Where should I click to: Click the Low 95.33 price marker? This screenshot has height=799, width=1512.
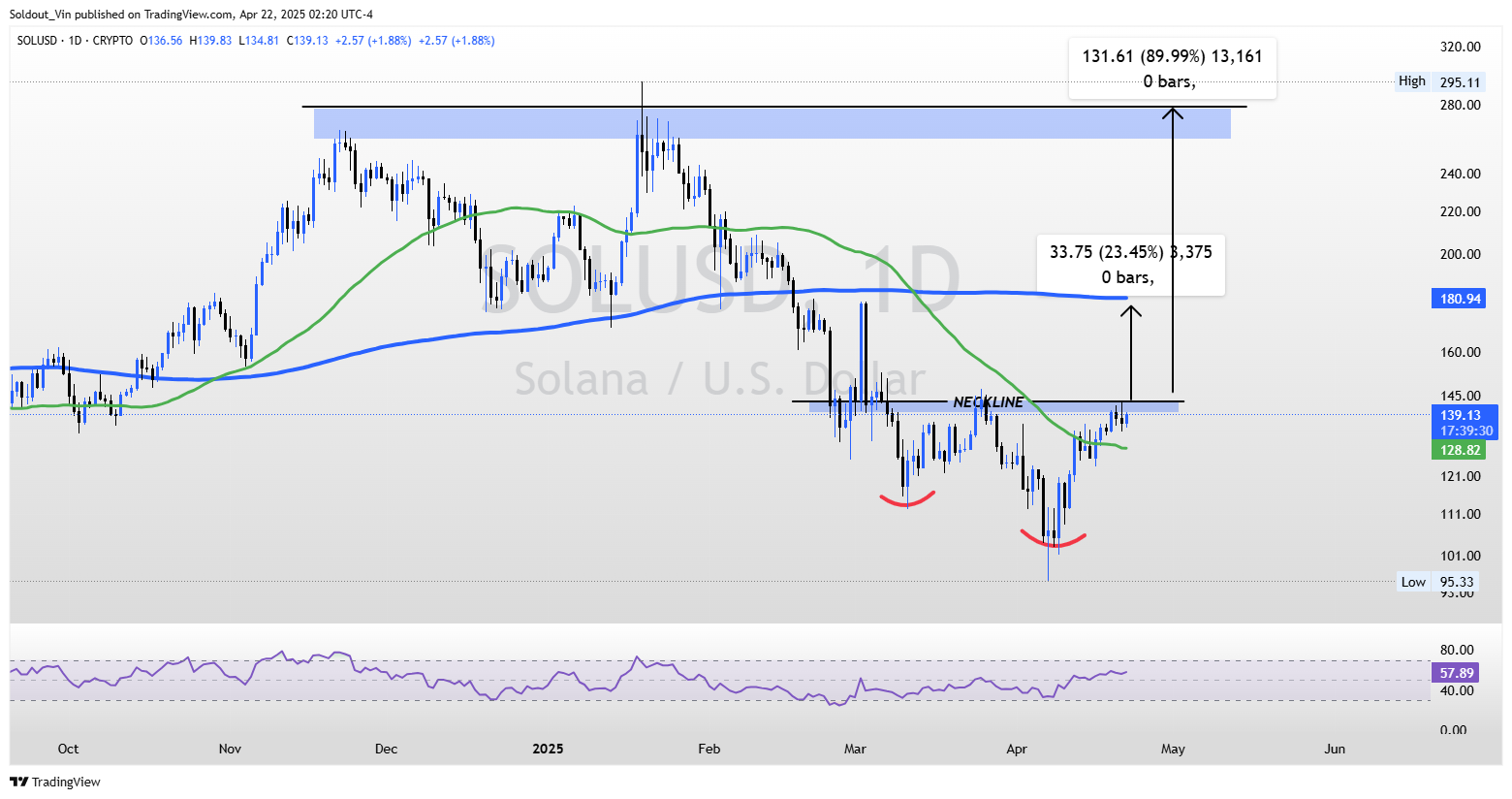(x=1437, y=582)
